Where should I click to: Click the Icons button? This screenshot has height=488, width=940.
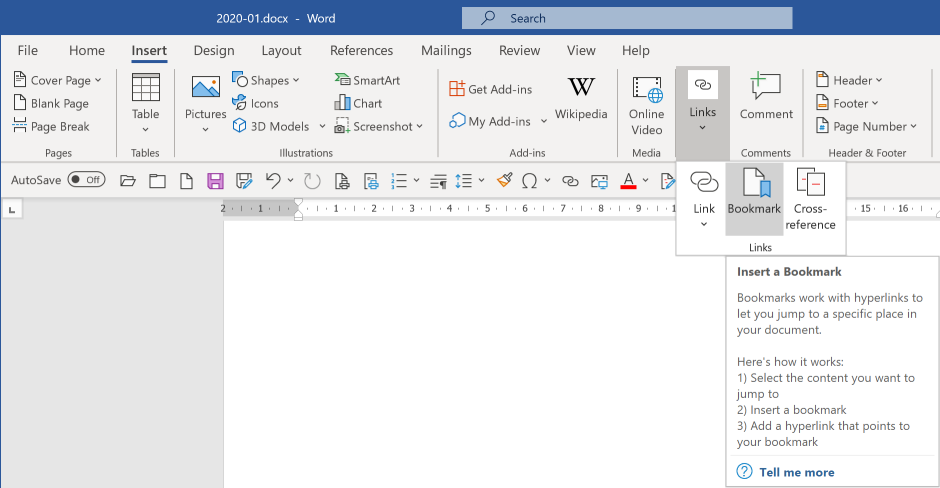[255, 103]
